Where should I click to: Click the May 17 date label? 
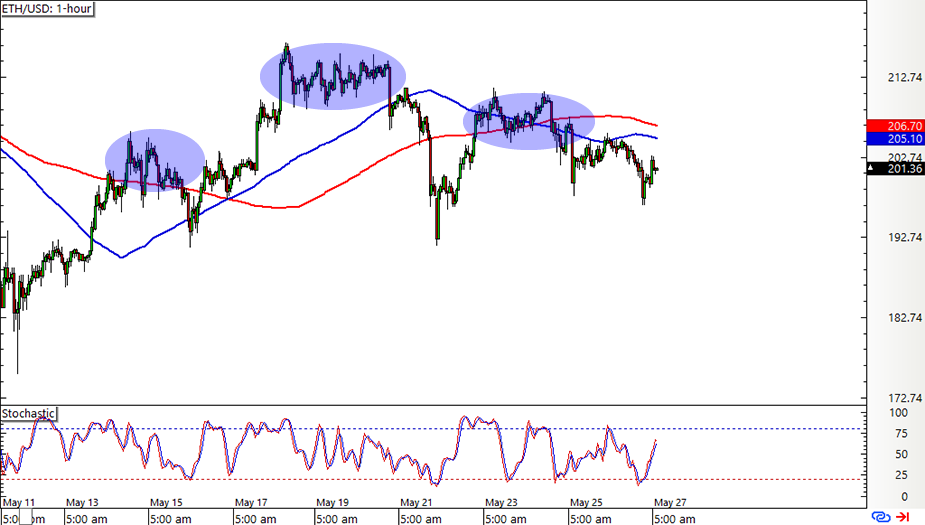[251, 503]
